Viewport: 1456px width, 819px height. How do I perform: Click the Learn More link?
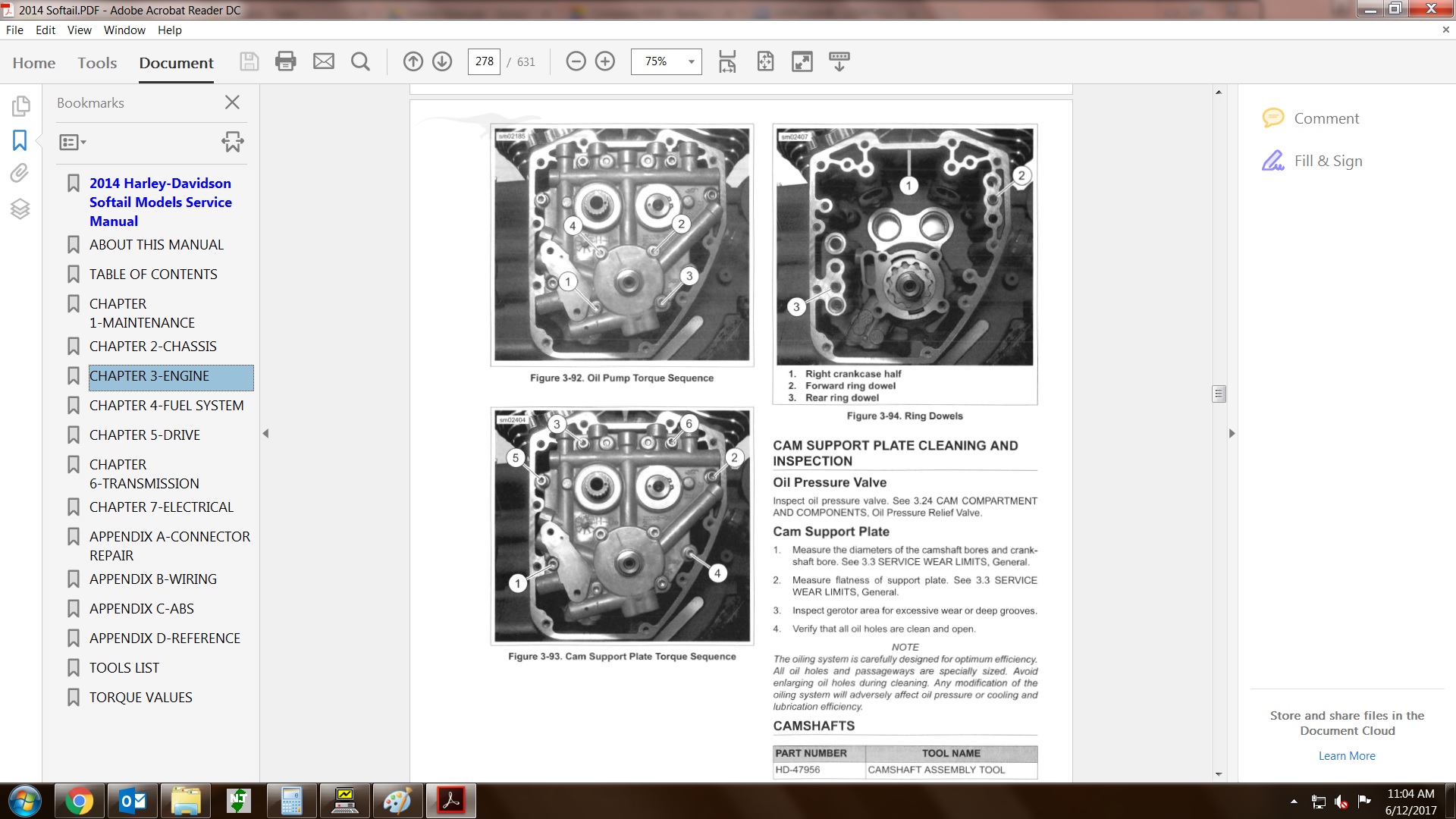(x=1346, y=756)
